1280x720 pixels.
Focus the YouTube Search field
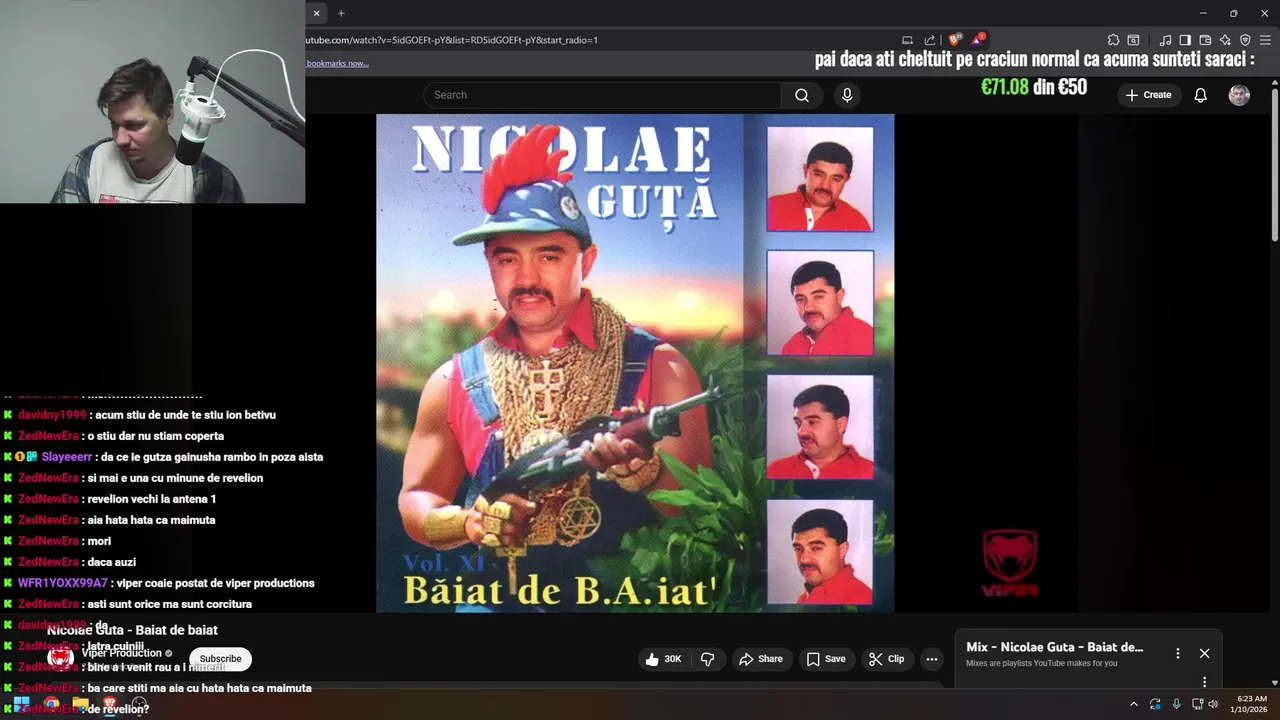pyautogui.click(x=602, y=95)
